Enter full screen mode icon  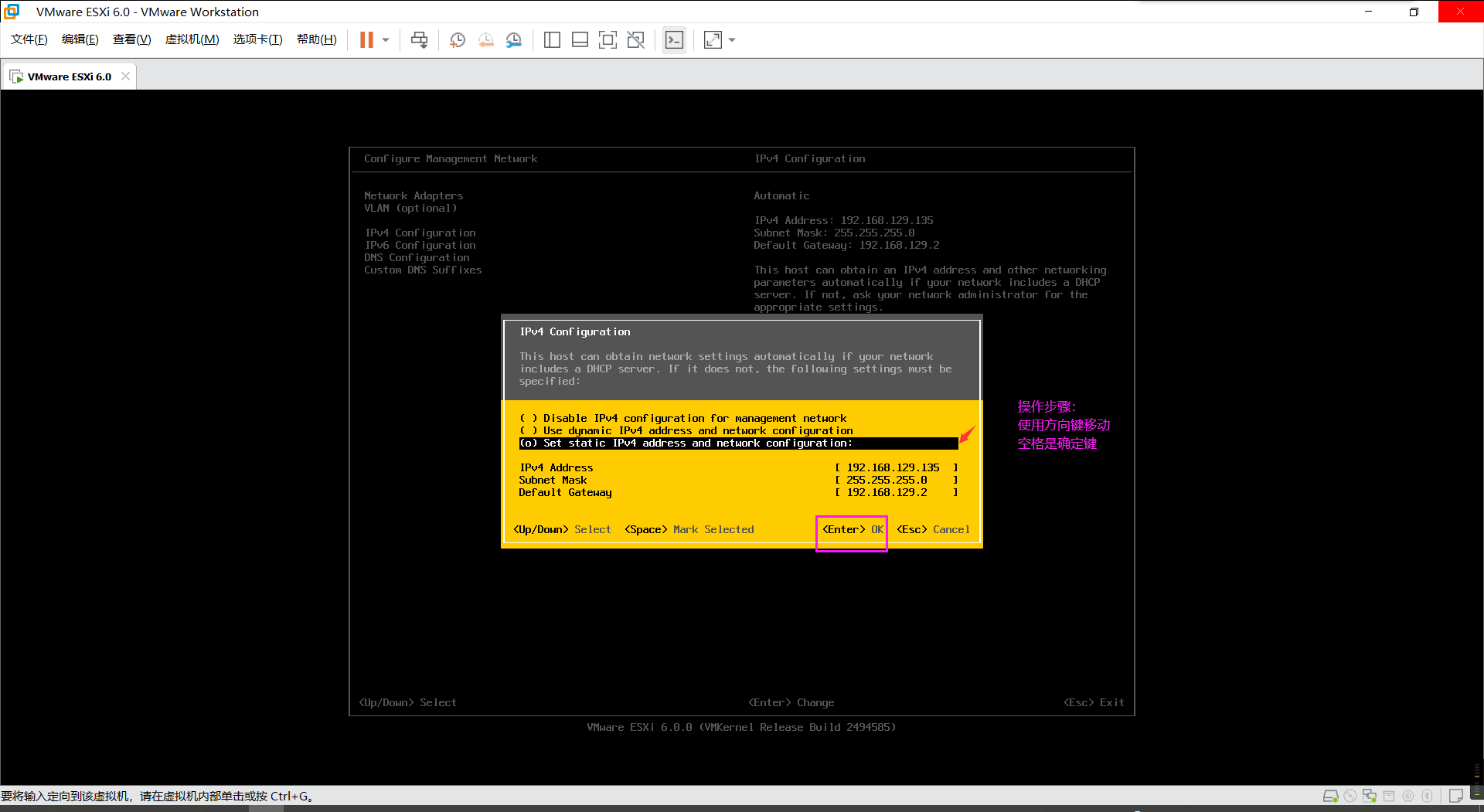coord(608,39)
